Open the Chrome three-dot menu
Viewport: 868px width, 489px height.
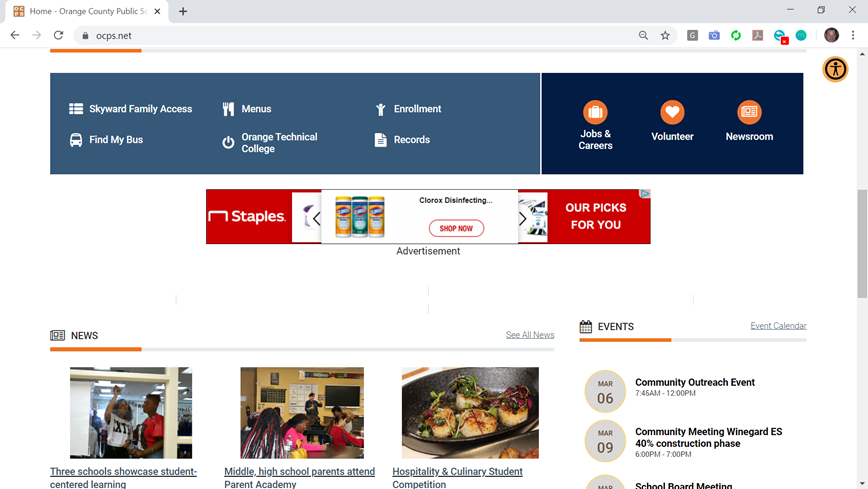pos(853,35)
